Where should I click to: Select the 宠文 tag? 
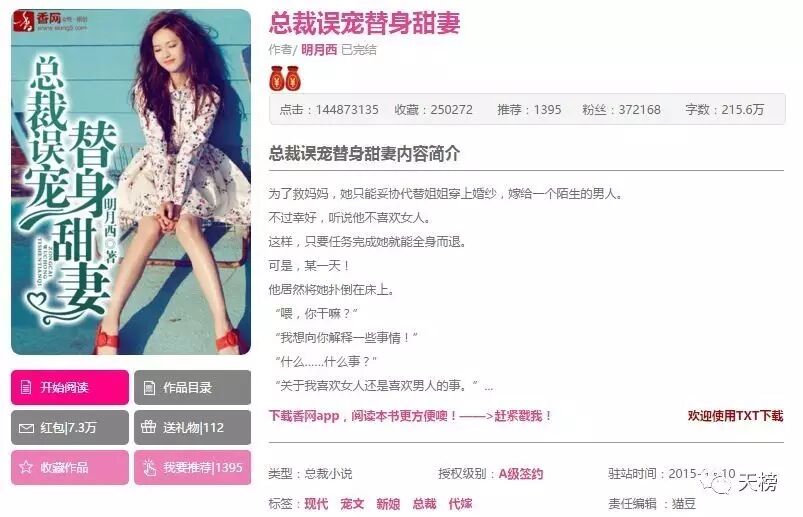352,504
